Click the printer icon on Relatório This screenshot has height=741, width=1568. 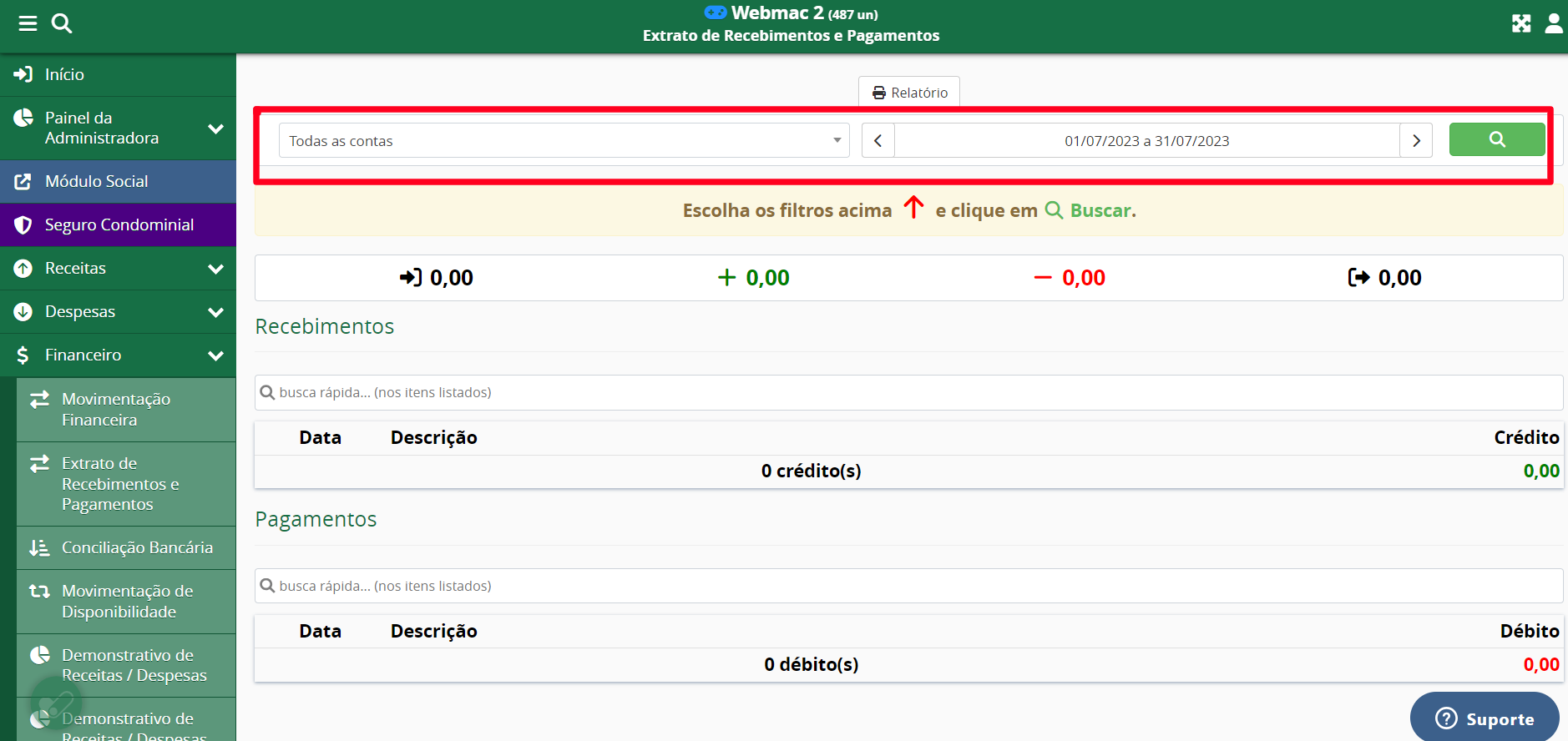[x=879, y=93]
